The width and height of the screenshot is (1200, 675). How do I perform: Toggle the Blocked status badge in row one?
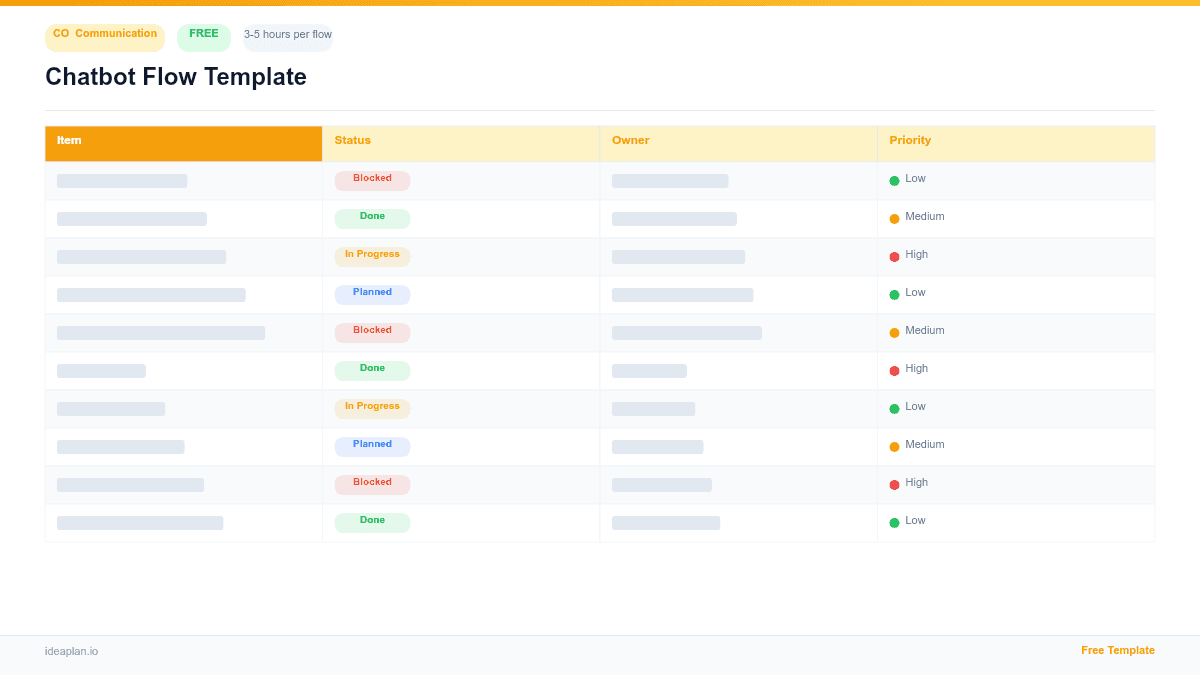372,179
